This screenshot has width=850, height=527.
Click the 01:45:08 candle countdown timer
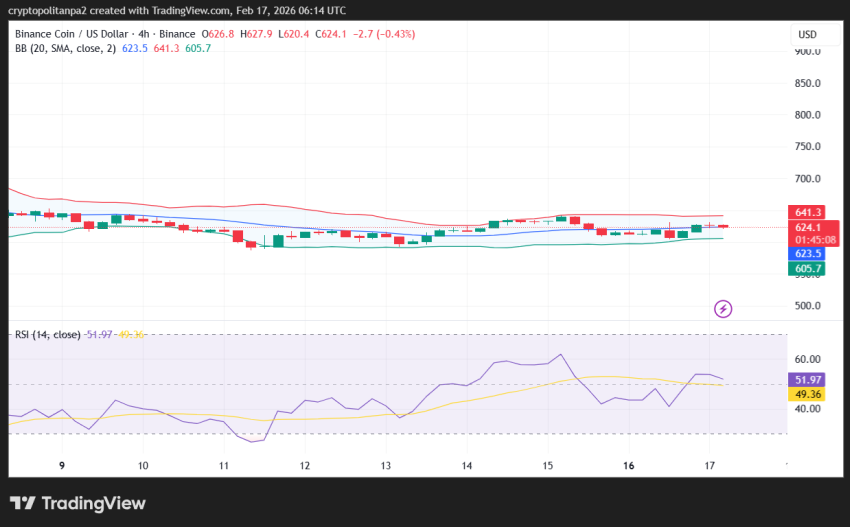coord(815,240)
